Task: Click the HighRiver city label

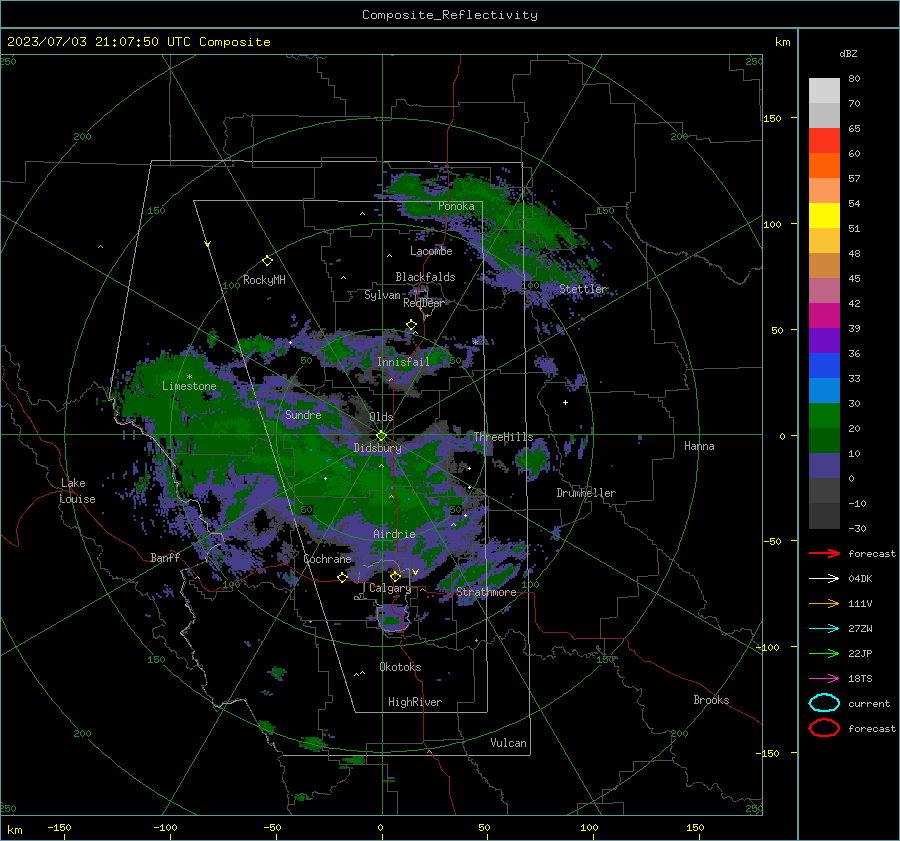Action: coord(414,702)
